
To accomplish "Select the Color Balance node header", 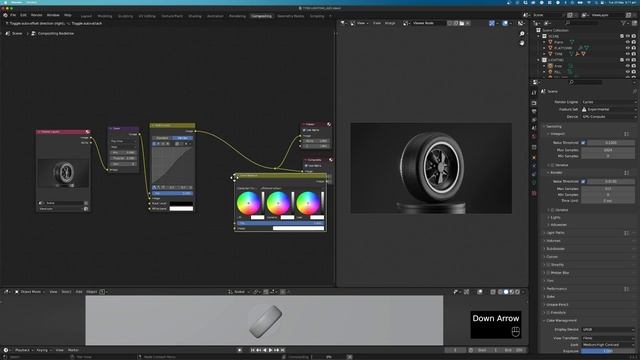I will (280, 176).
